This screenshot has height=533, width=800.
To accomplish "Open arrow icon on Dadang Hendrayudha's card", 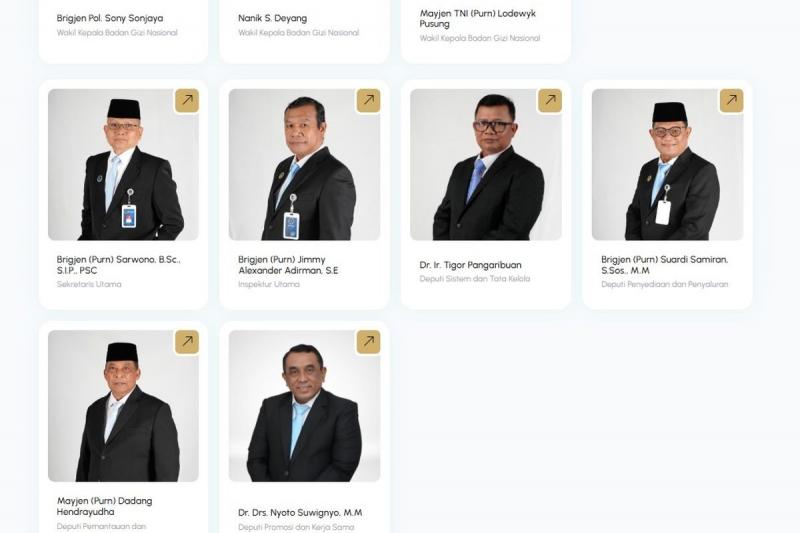I will point(187,342).
